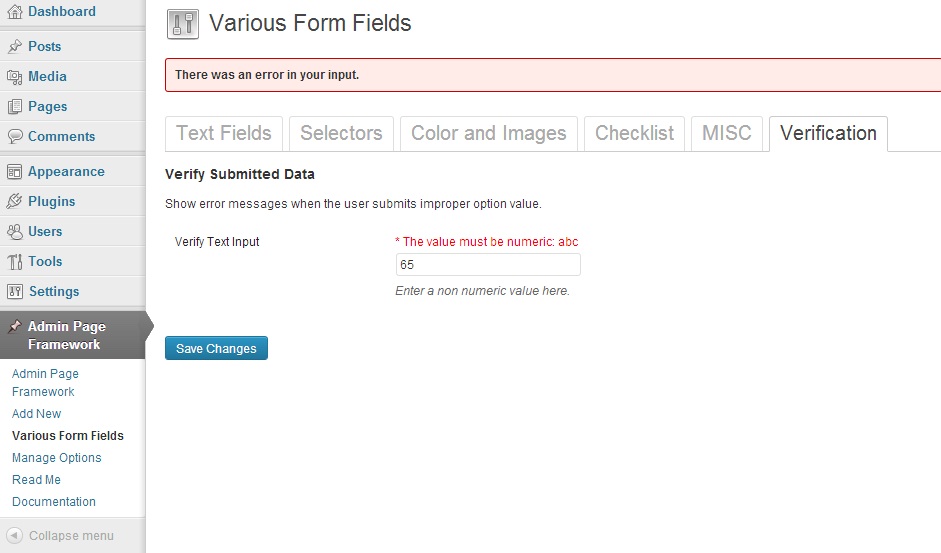Viewport: 941px width, 553px height.
Task: Click the Pages document icon
Action: click(x=14, y=106)
